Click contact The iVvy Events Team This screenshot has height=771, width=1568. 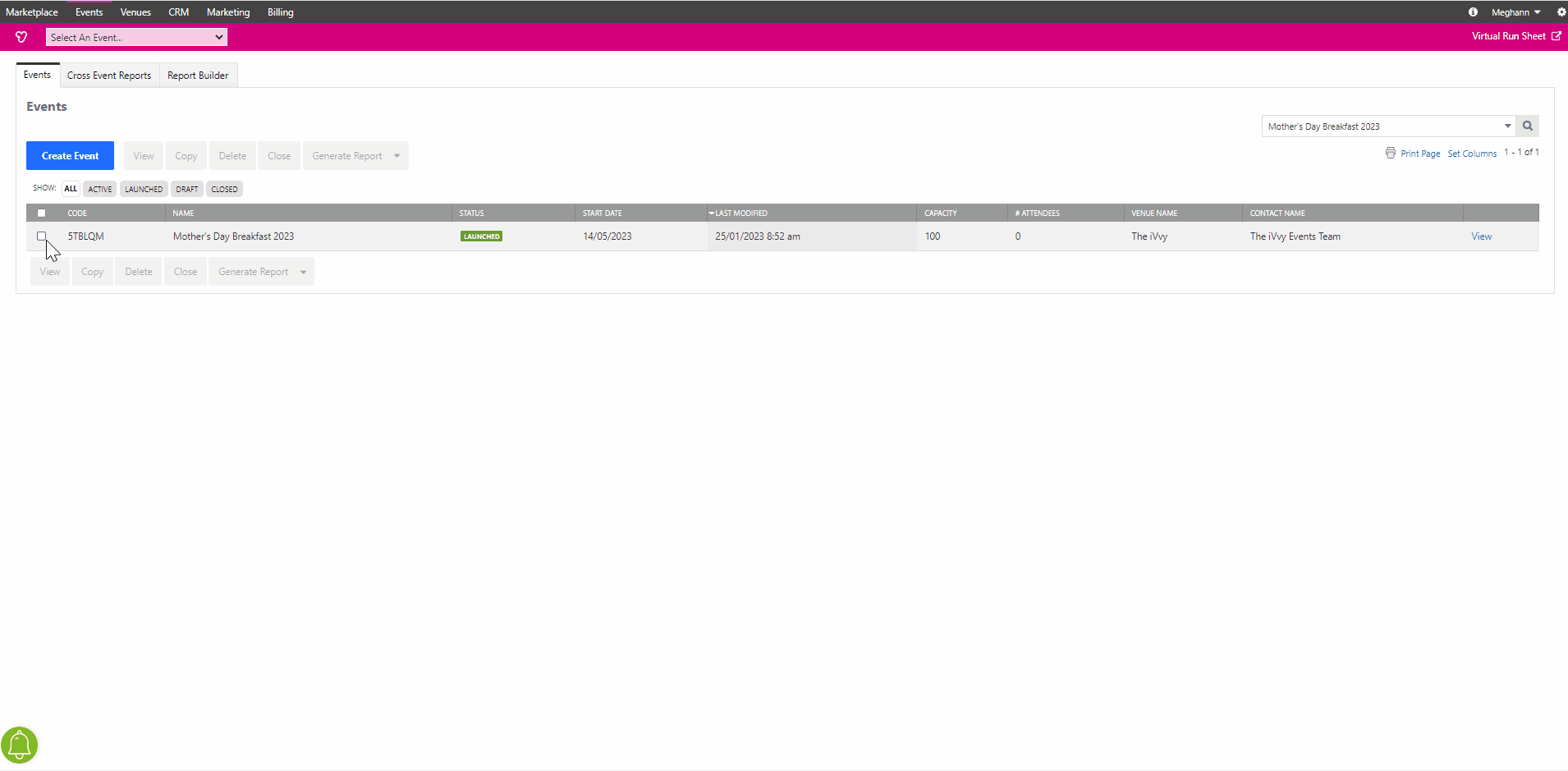[x=1295, y=236]
